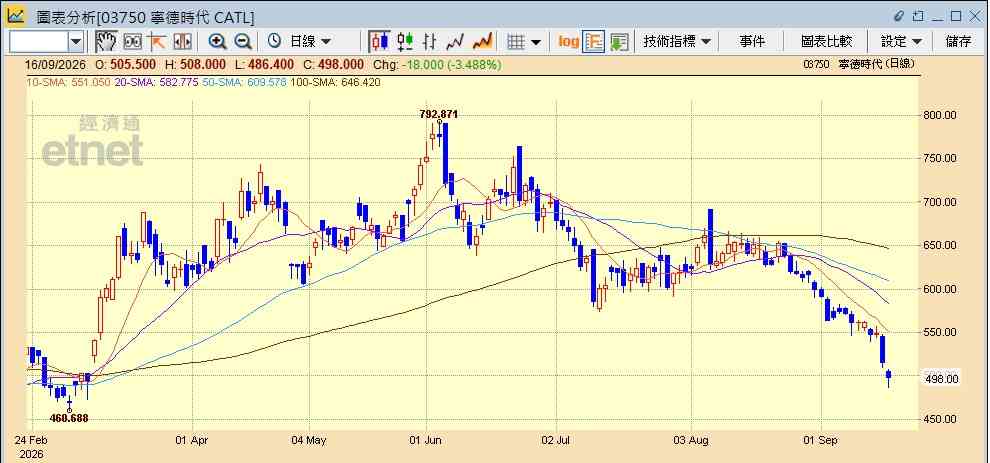Switch to OHLC bar chart type

pos(429,42)
